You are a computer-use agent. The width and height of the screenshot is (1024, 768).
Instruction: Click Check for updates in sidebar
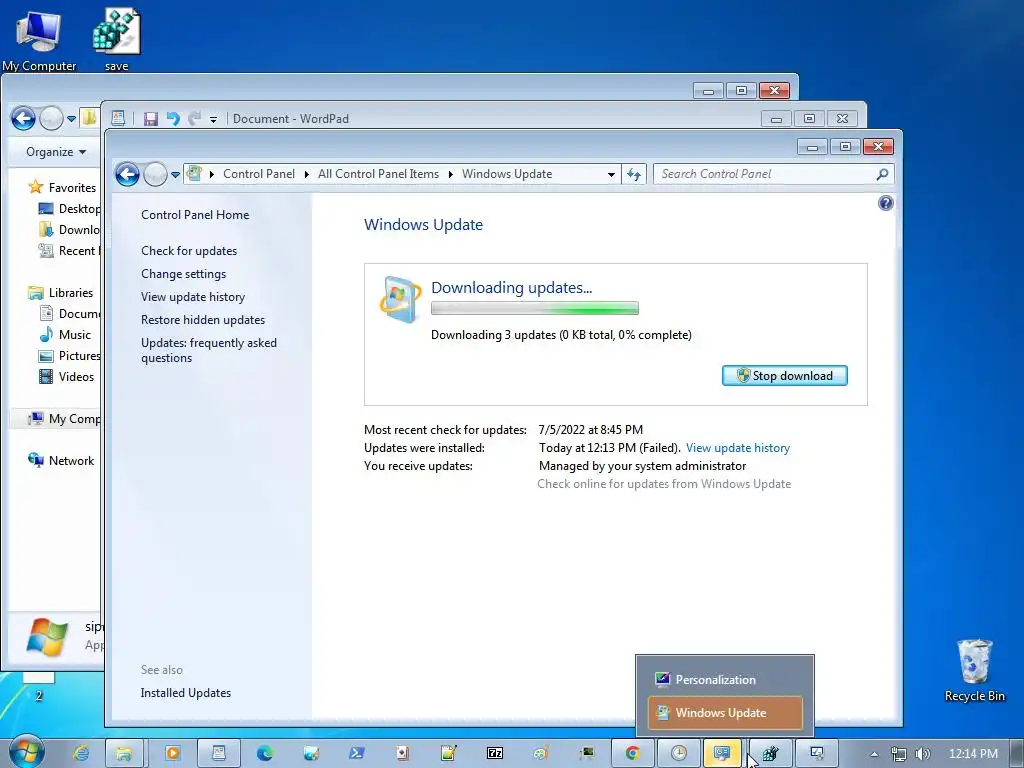pyautogui.click(x=189, y=251)
